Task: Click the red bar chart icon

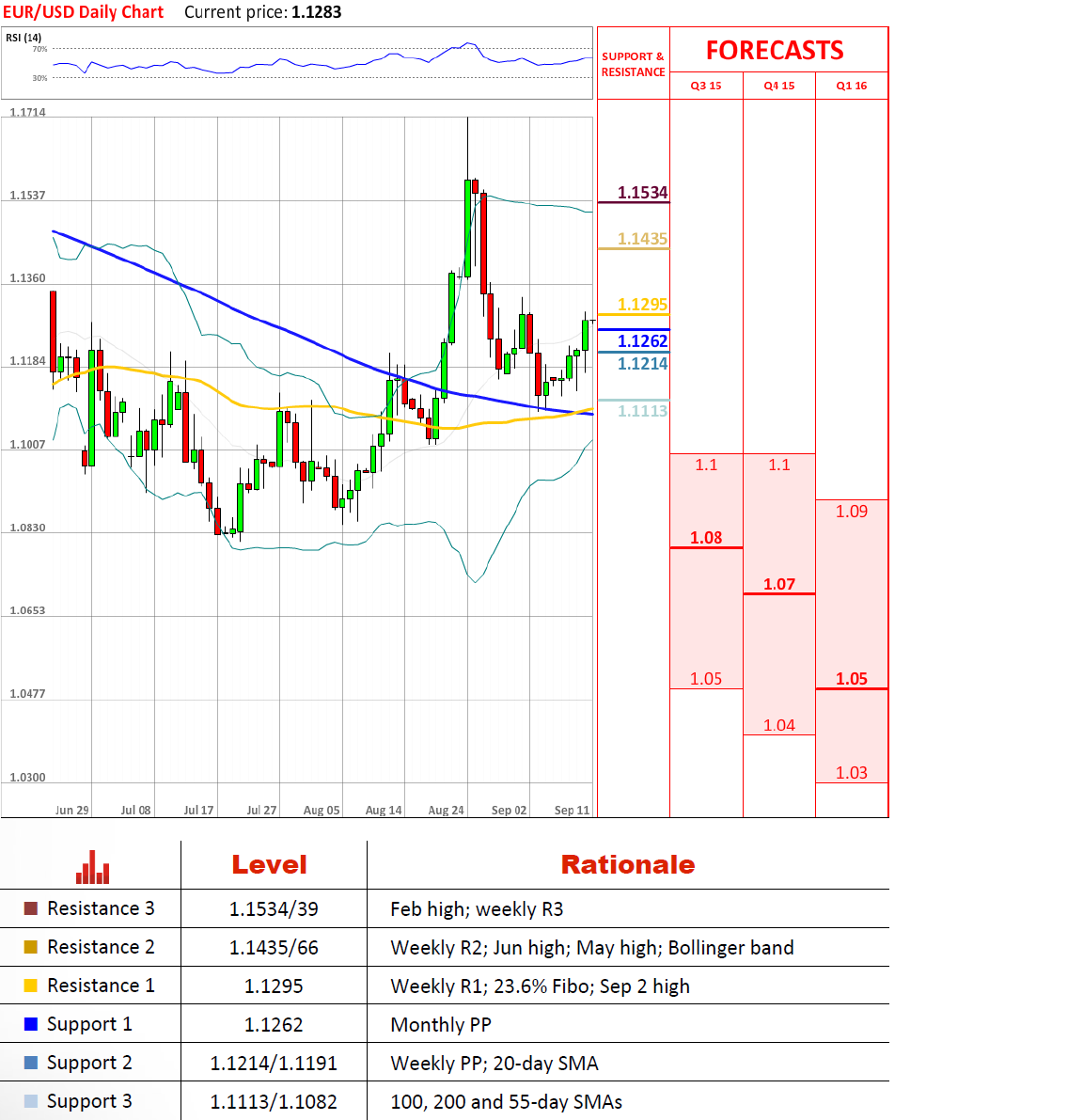Action: (93, 867)
